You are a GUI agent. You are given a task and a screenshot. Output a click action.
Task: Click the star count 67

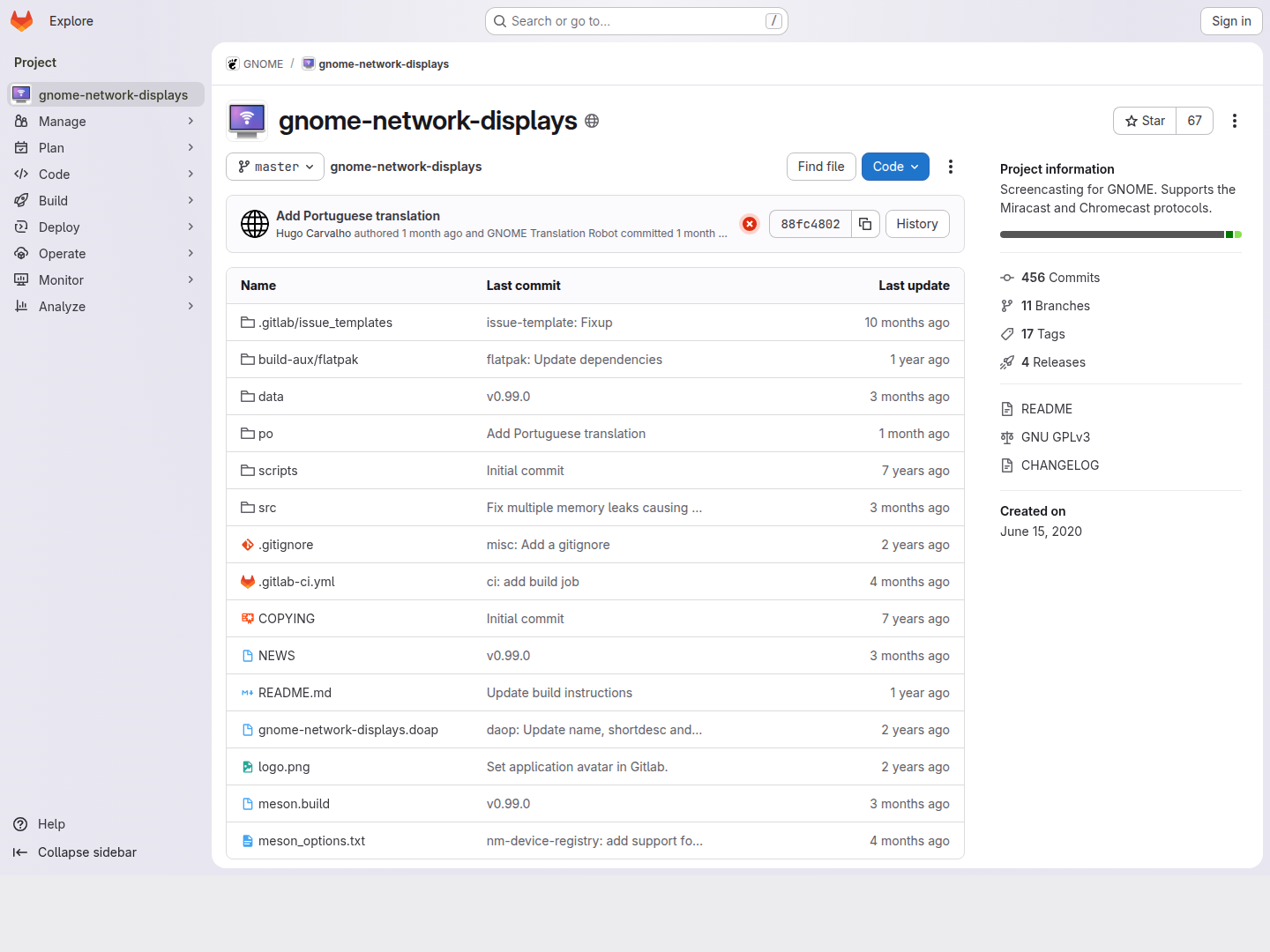[x=1194, y=121]
